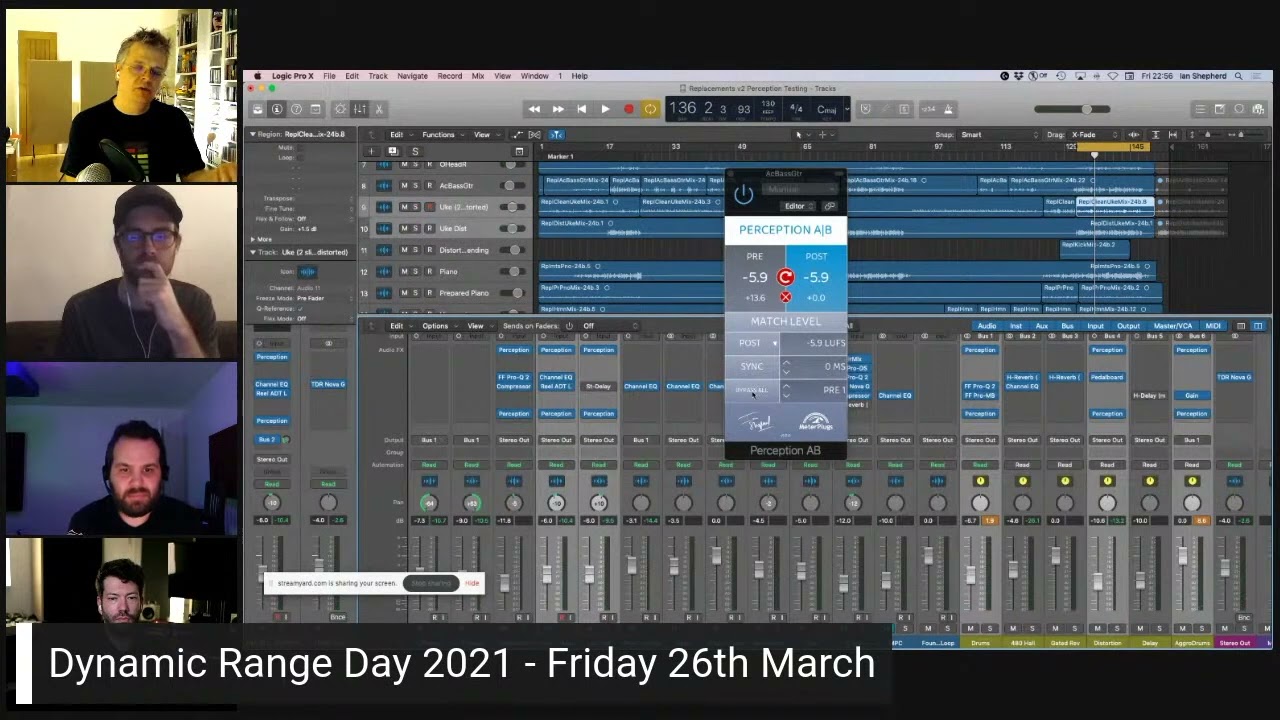Viewport: 1280px width, 720px height.
Task: Solo the Uke Dist track
Action: pos(415,228)
